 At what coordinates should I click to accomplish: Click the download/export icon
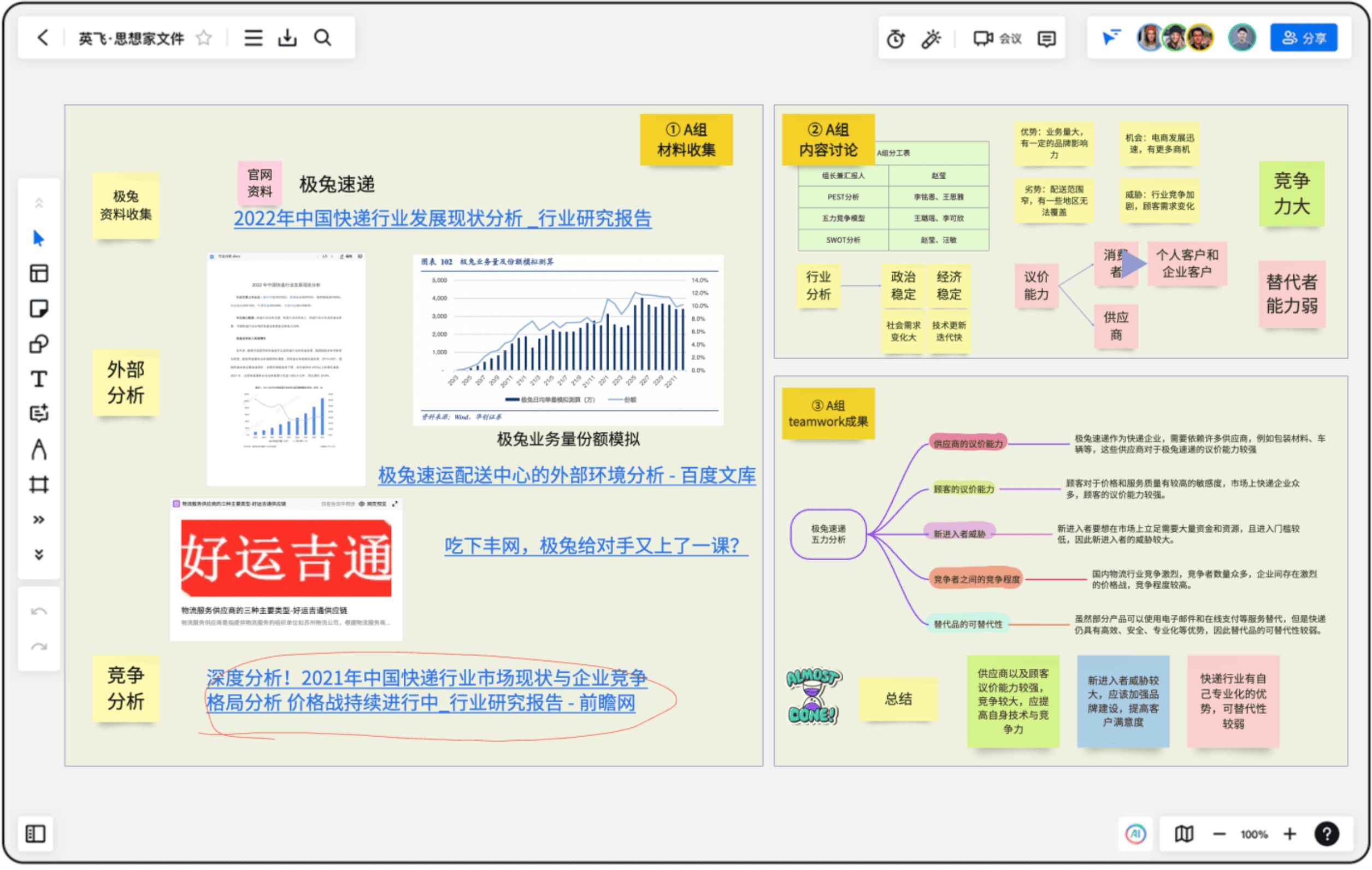click(288, 38)
